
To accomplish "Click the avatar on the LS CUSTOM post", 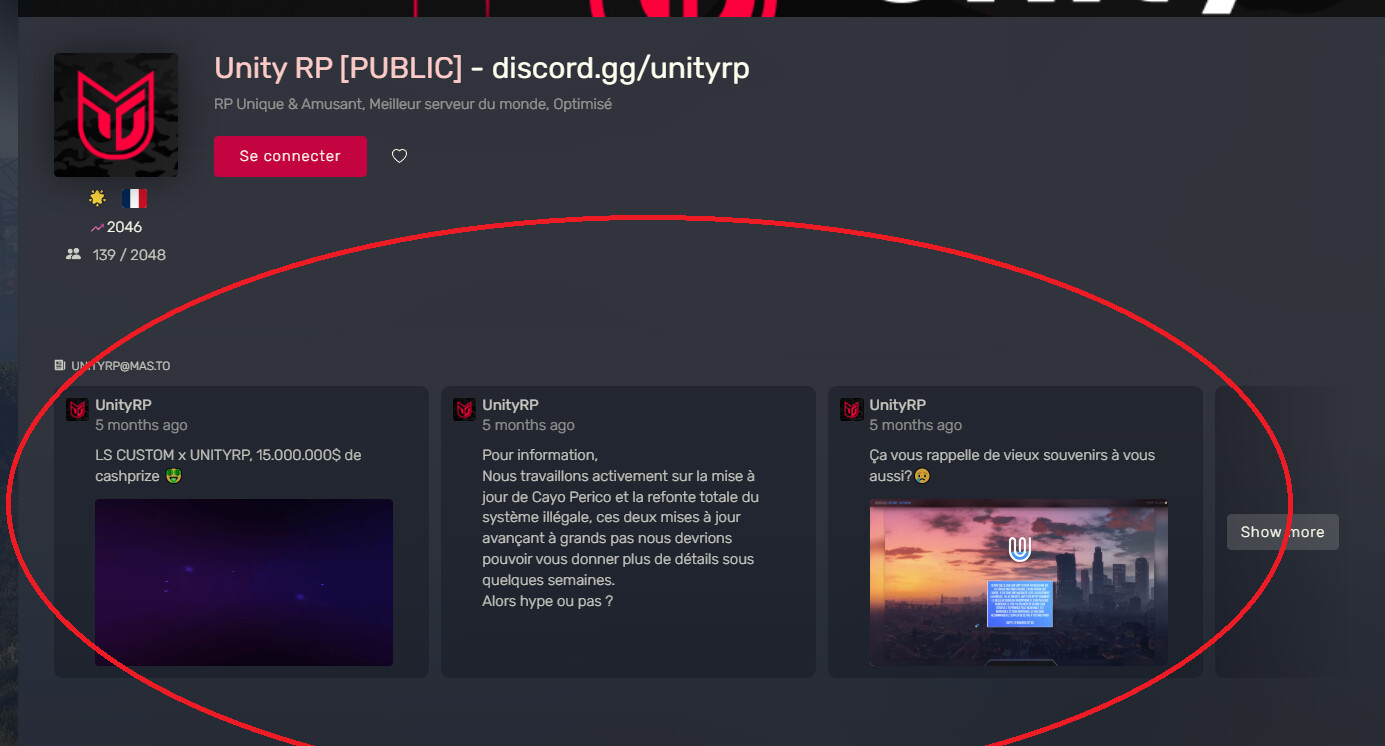I will (77, 410).
